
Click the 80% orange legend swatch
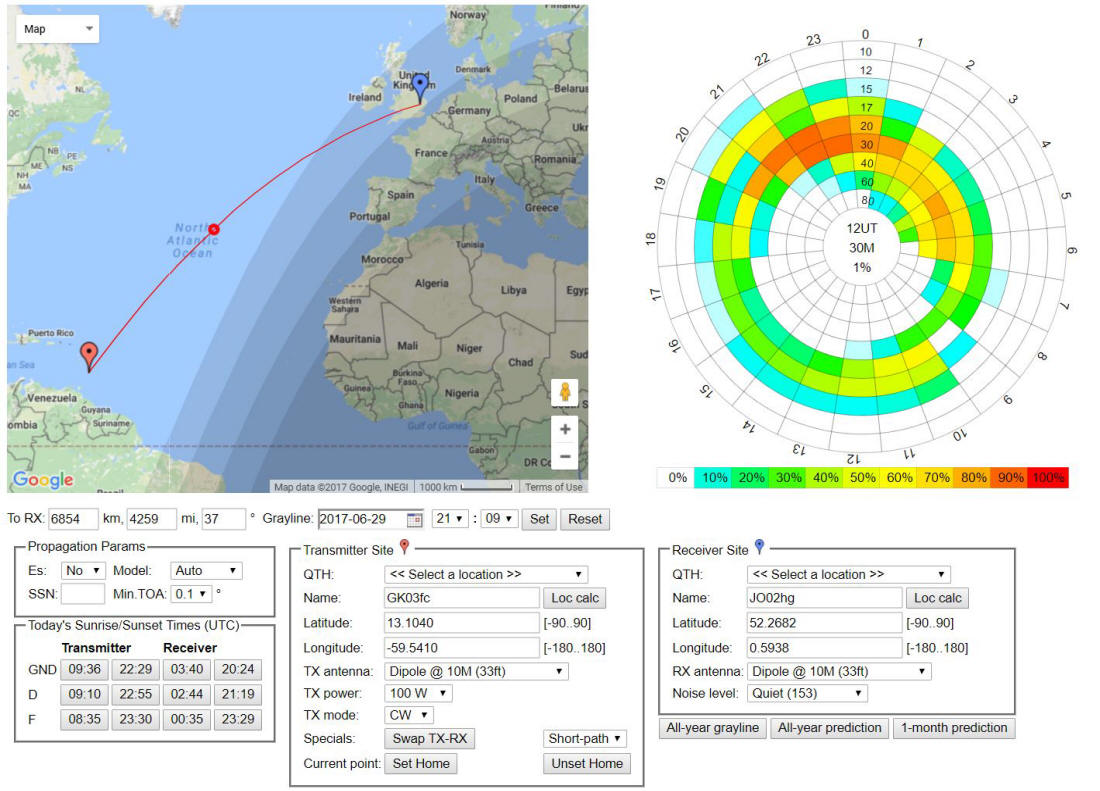[974, 478]
